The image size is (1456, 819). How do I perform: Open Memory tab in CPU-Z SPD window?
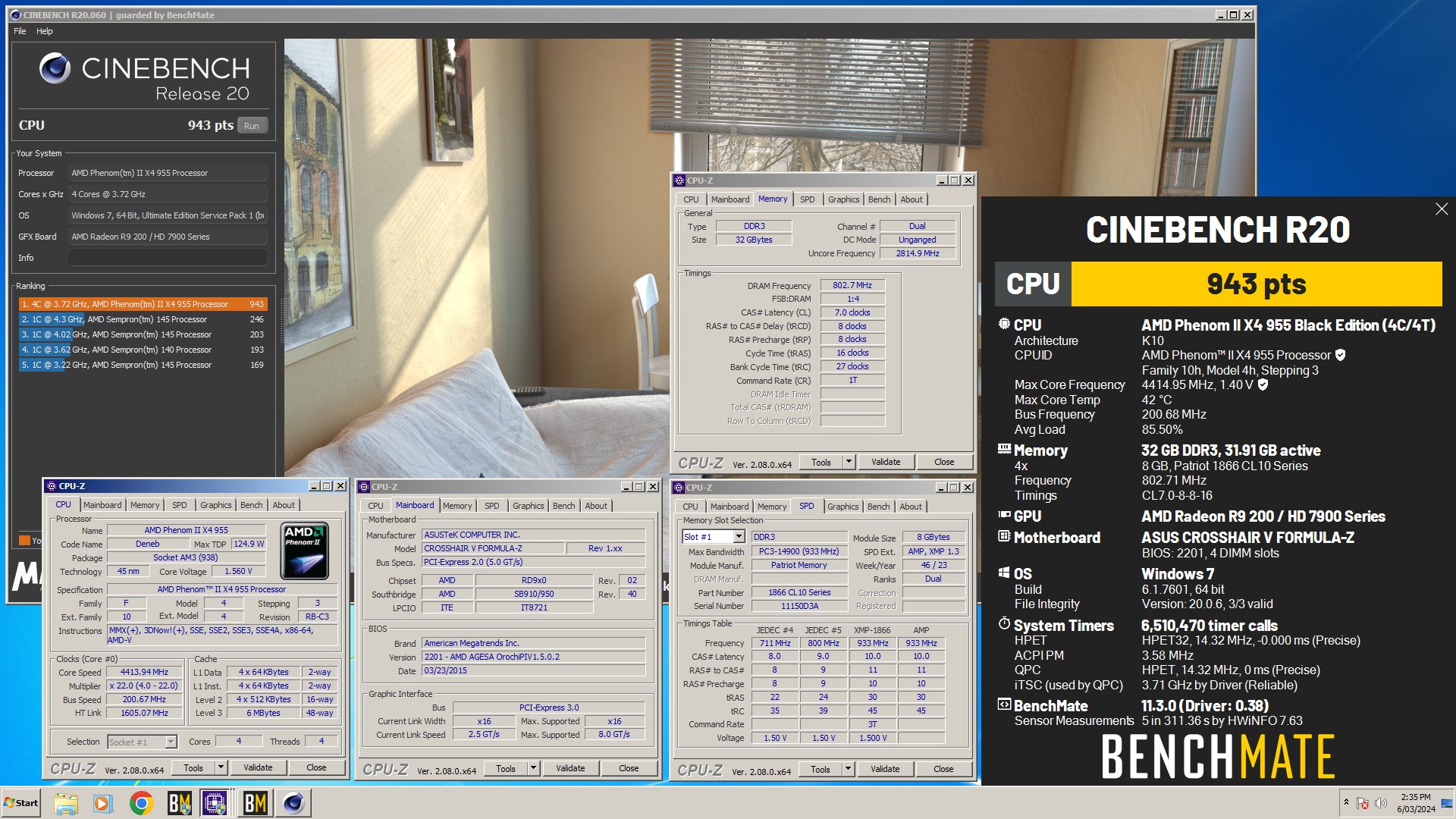[x=772, y=507]
